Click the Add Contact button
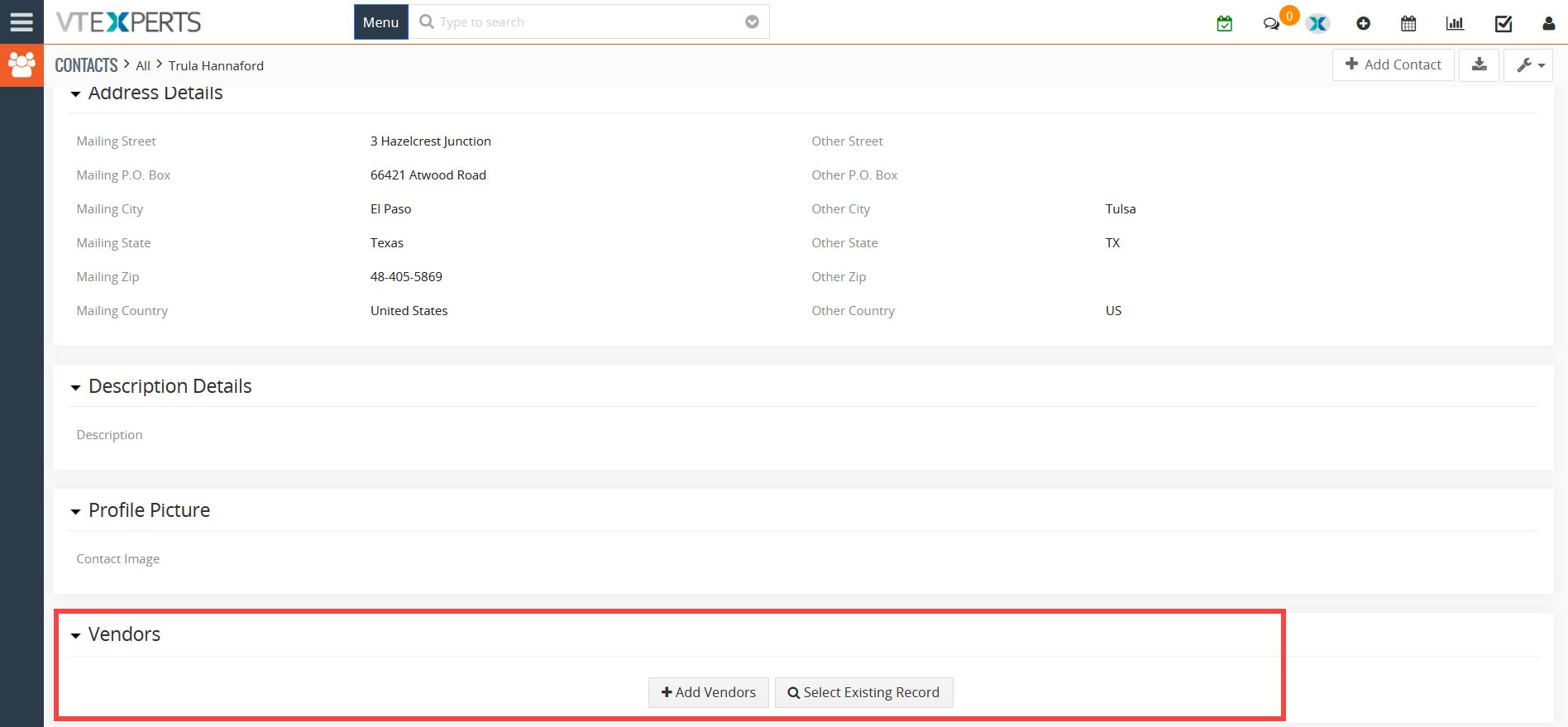Screen dimensions: 1568x727 1394,65
